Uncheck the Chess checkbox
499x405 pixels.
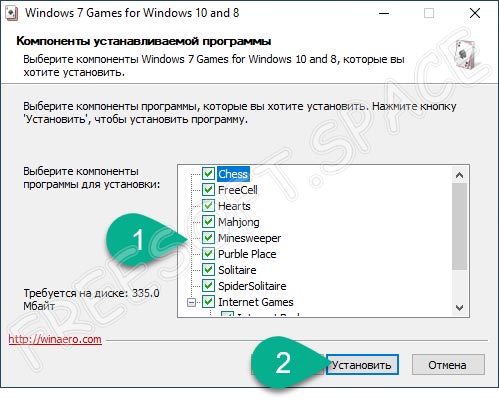tap(208, 174)
